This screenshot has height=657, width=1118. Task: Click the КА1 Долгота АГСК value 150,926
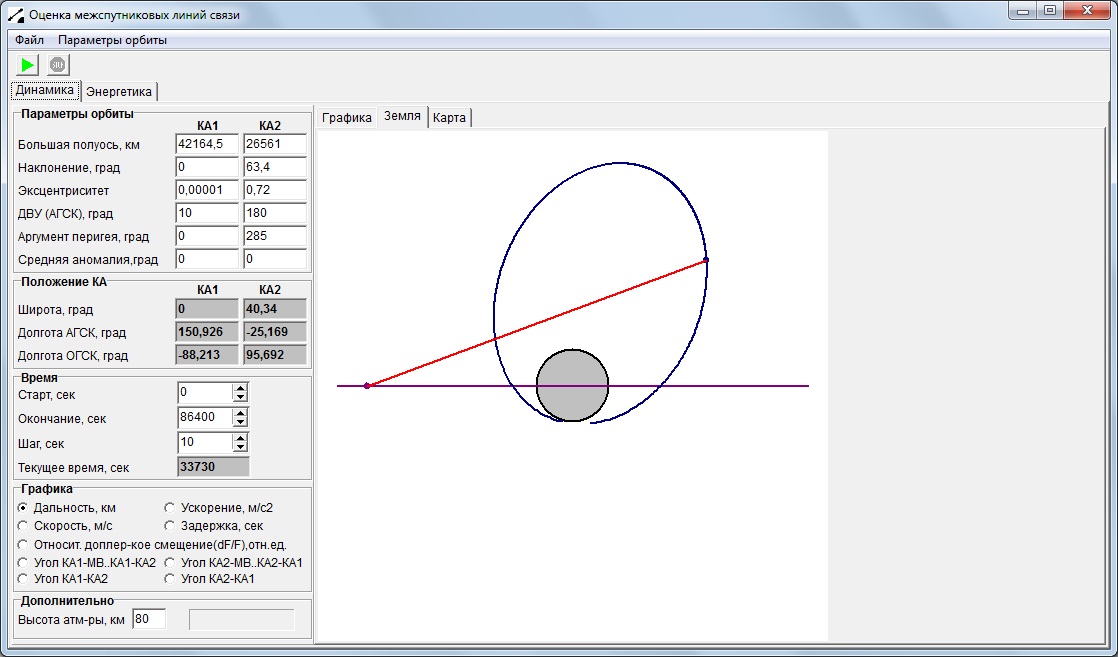coord(207,332)
